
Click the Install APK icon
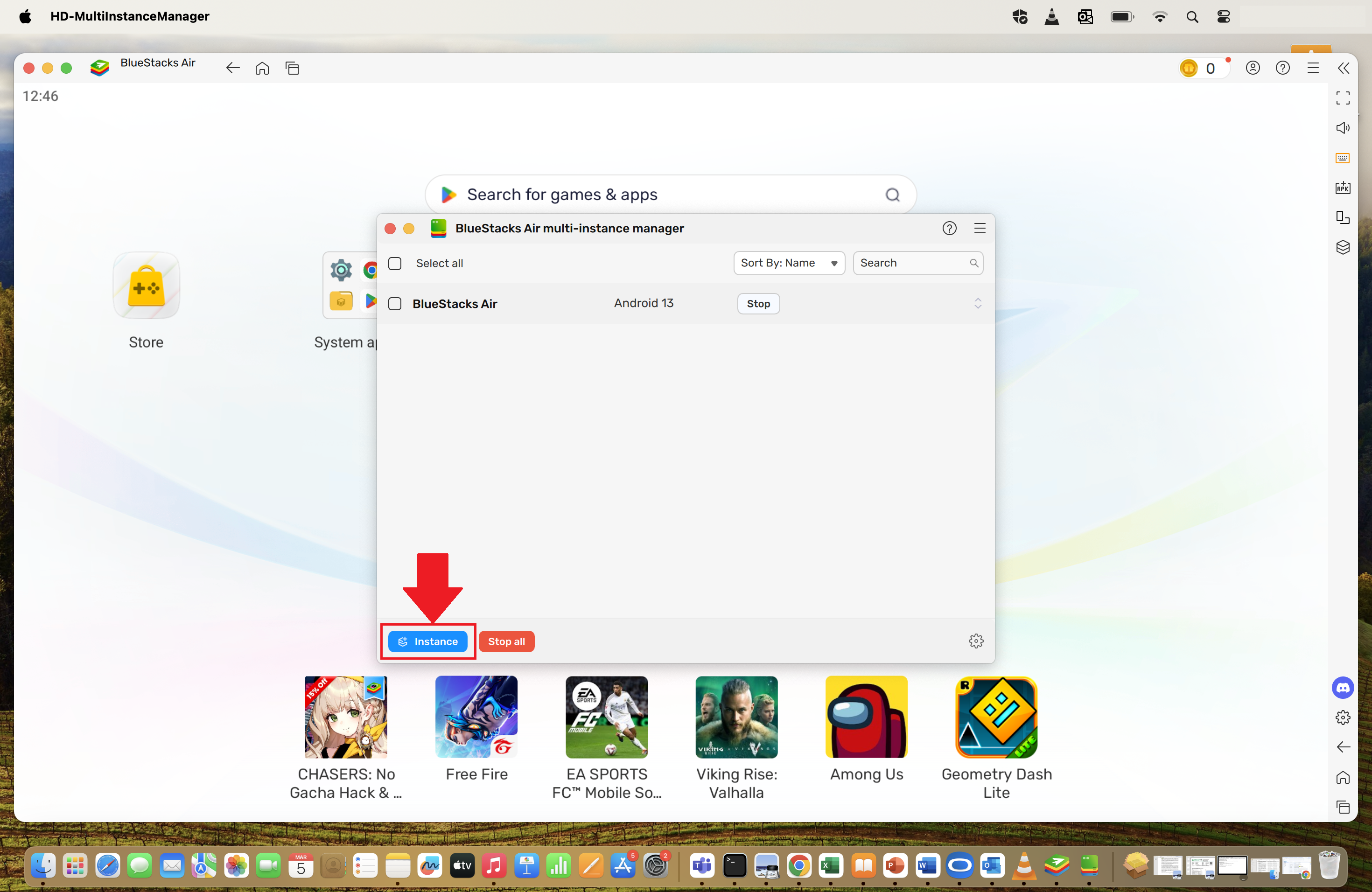[1343, 188]
